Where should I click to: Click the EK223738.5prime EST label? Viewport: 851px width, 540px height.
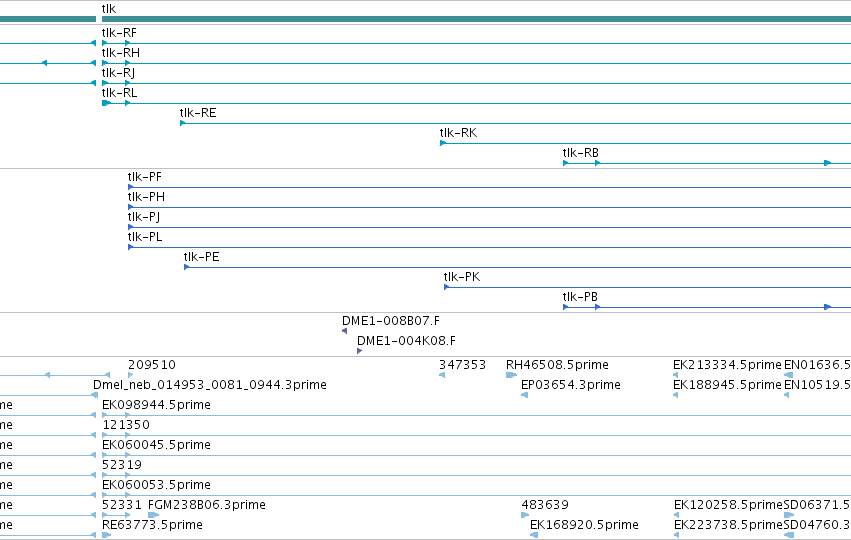pyautogui.click(x=728, y=525)
